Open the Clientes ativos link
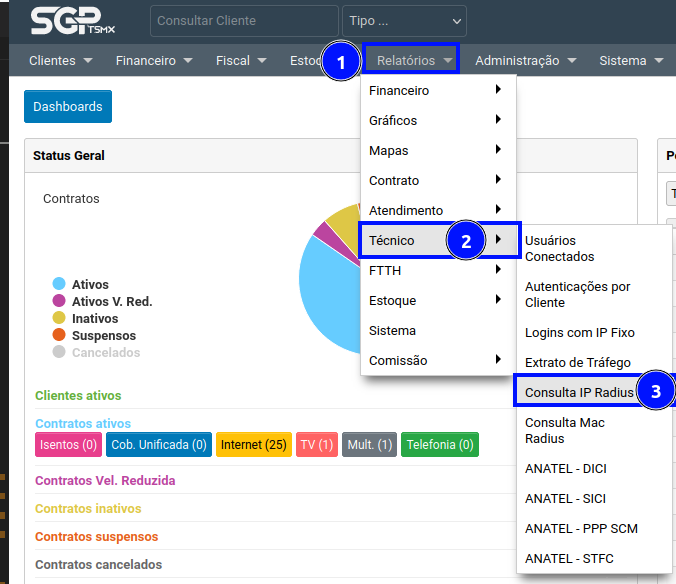 point(78,396)
